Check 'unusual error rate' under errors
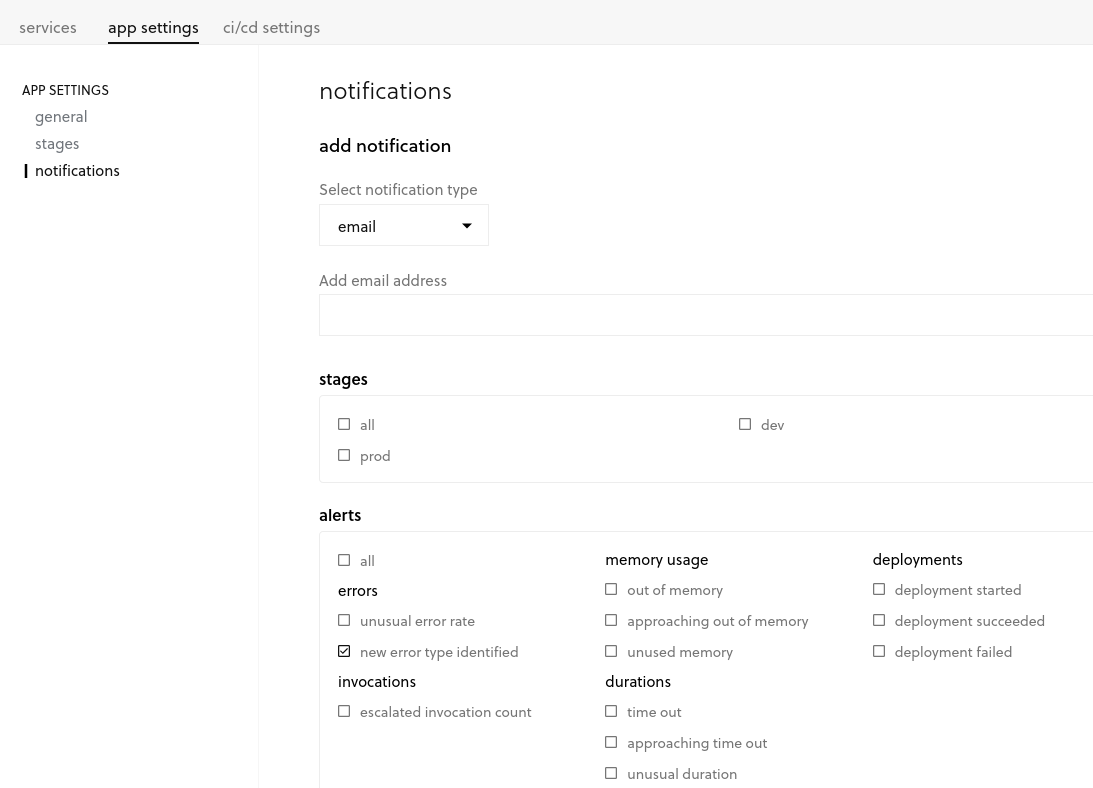 coord(344,620)
